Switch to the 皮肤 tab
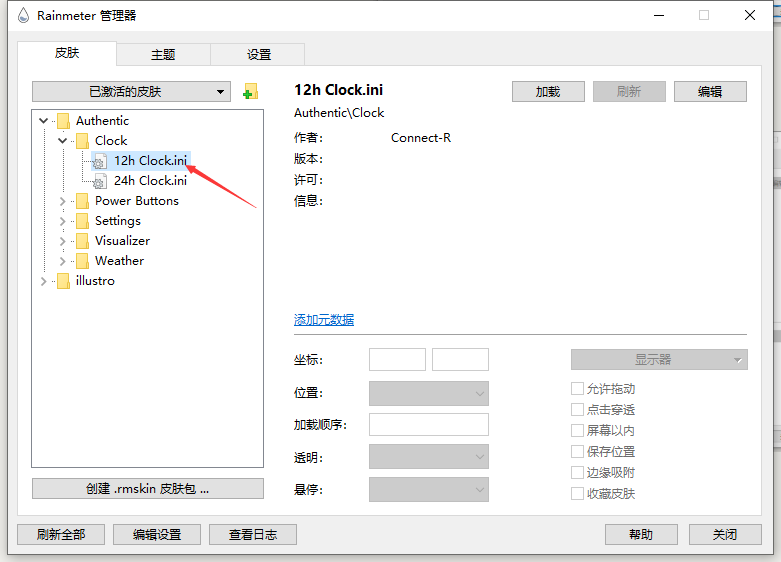This screenshot has width=781, height=562. (x=67, y=53)
